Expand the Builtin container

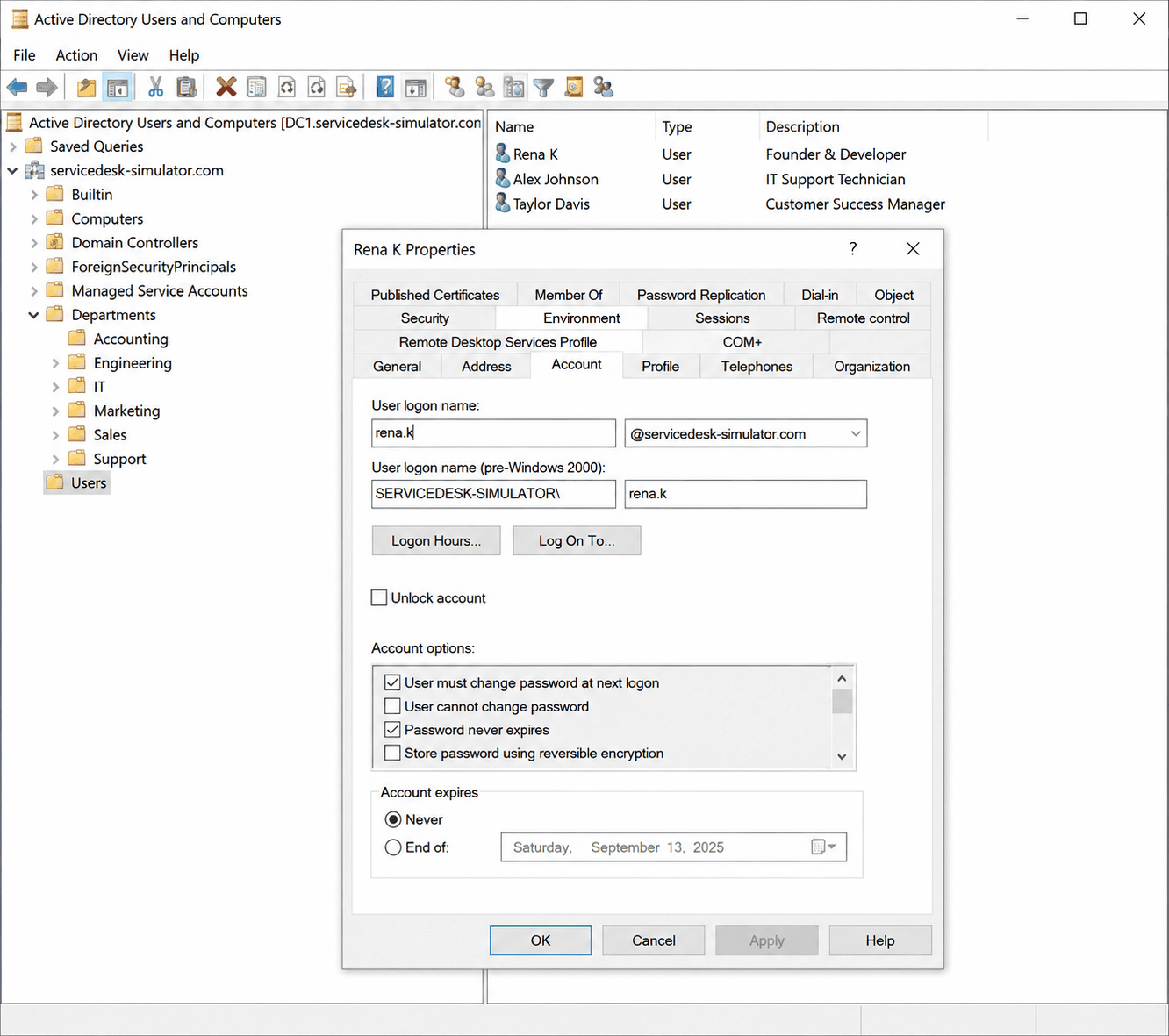tap(34, 195)
